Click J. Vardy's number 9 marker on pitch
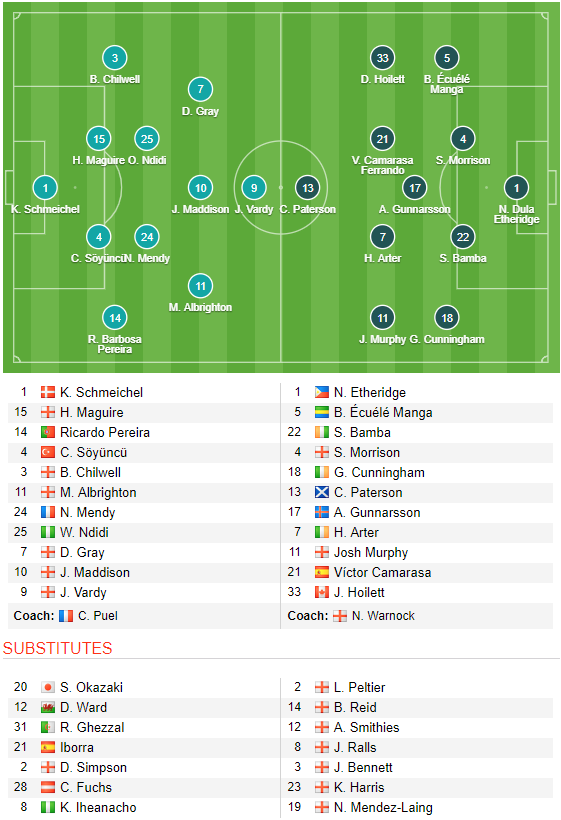Image resolution: width=561 pixels, height=820 pixels. click(254, 188)
